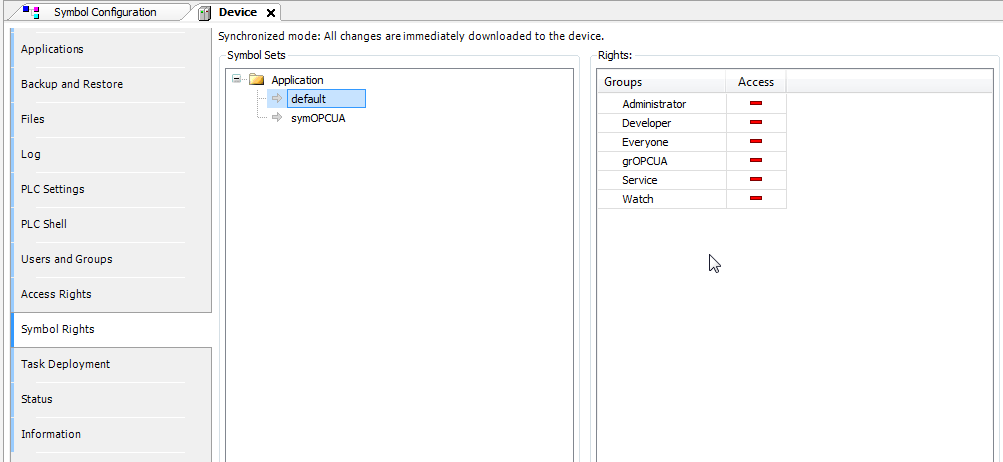Collapse the Application tree node
The image size is (1003, 462).
(x=237, y=80)
